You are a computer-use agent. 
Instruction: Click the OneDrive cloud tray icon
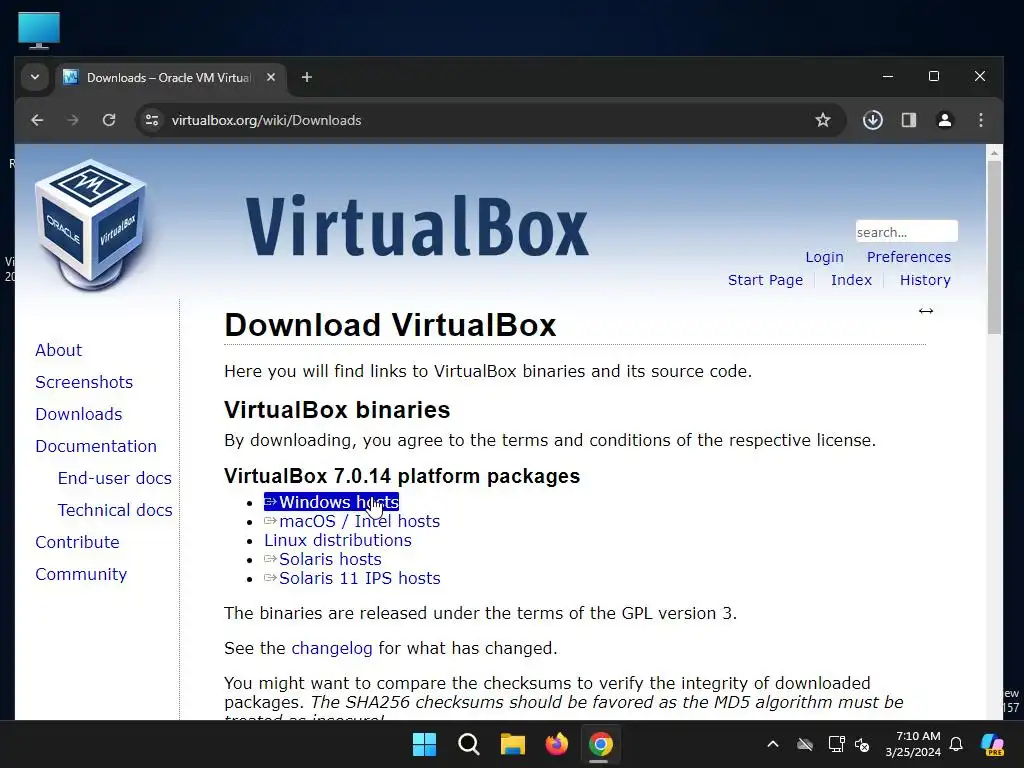pos(805,744)
